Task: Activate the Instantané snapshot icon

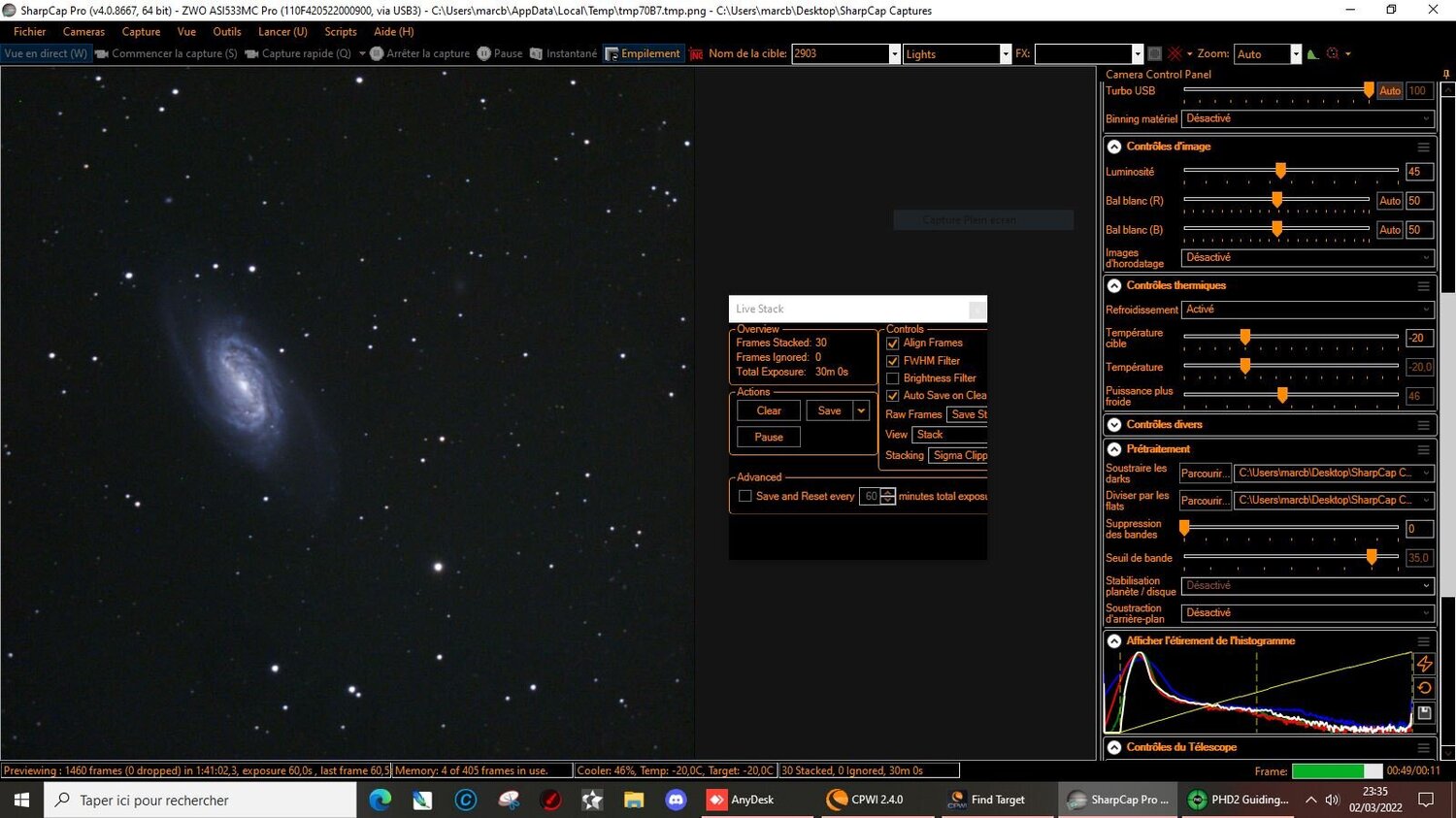Action: point(537,53)
